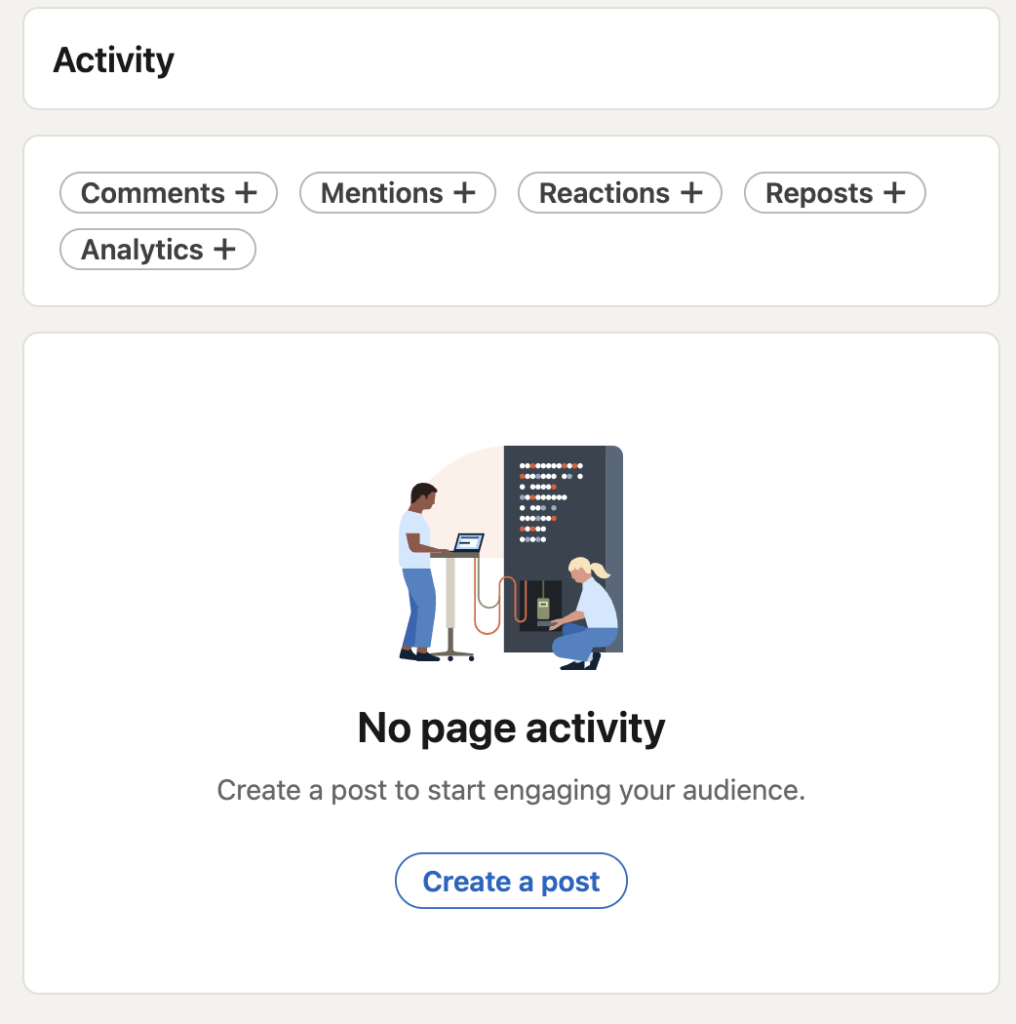Screen dimensions: 1016x1024
Task: Add the Reactions filter chip
Action: (x=620, y=193)
